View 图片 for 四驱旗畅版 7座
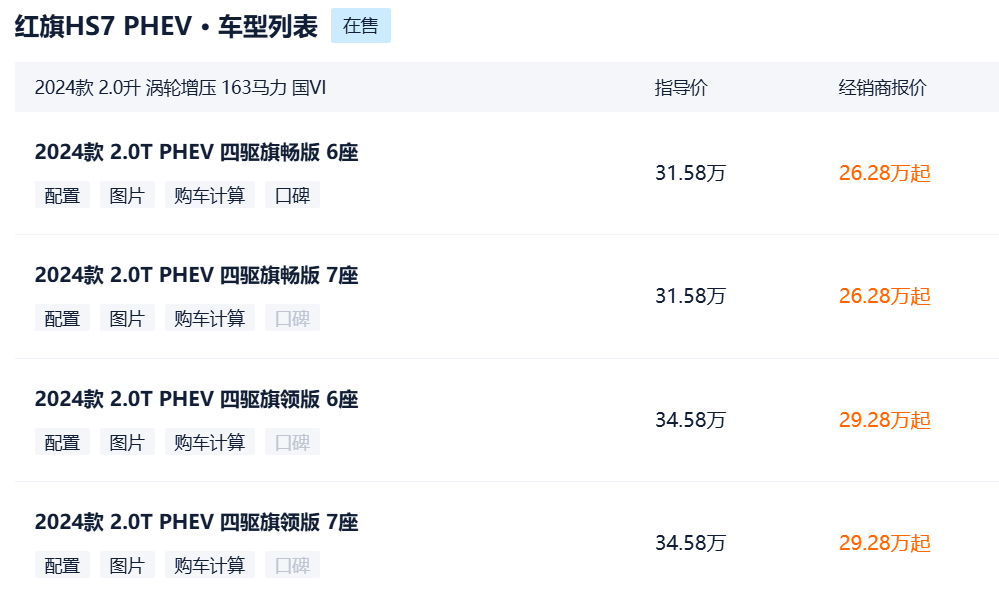The image size is (999, 615). (127, 318)
